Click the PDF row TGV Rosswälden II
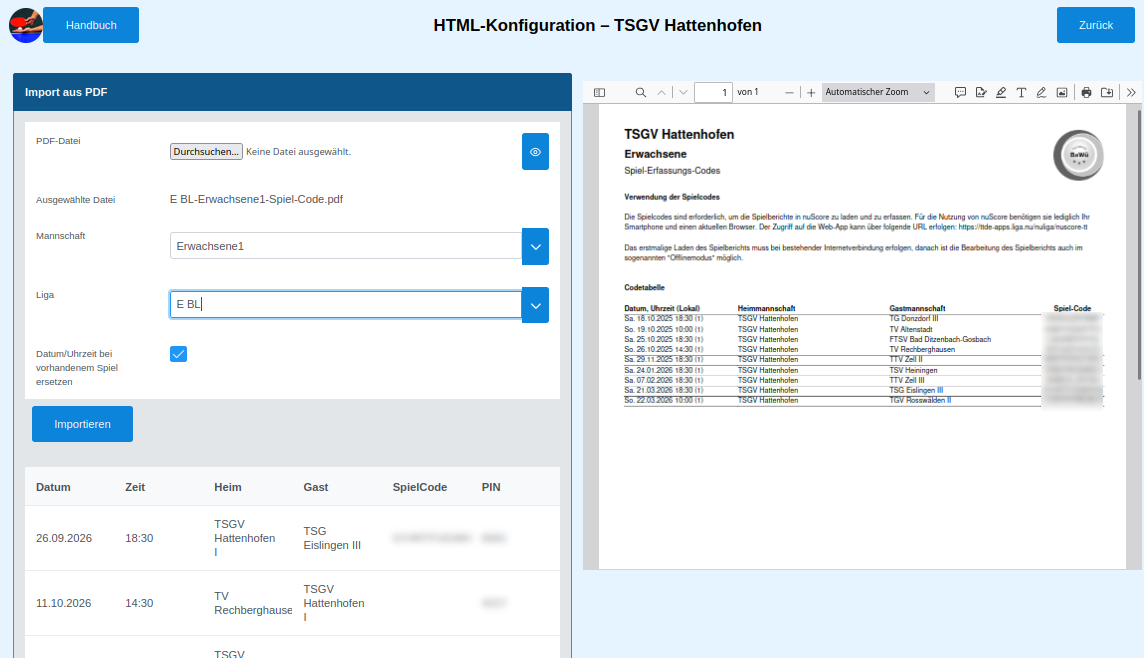1144x658 pixels. (864, 400)
